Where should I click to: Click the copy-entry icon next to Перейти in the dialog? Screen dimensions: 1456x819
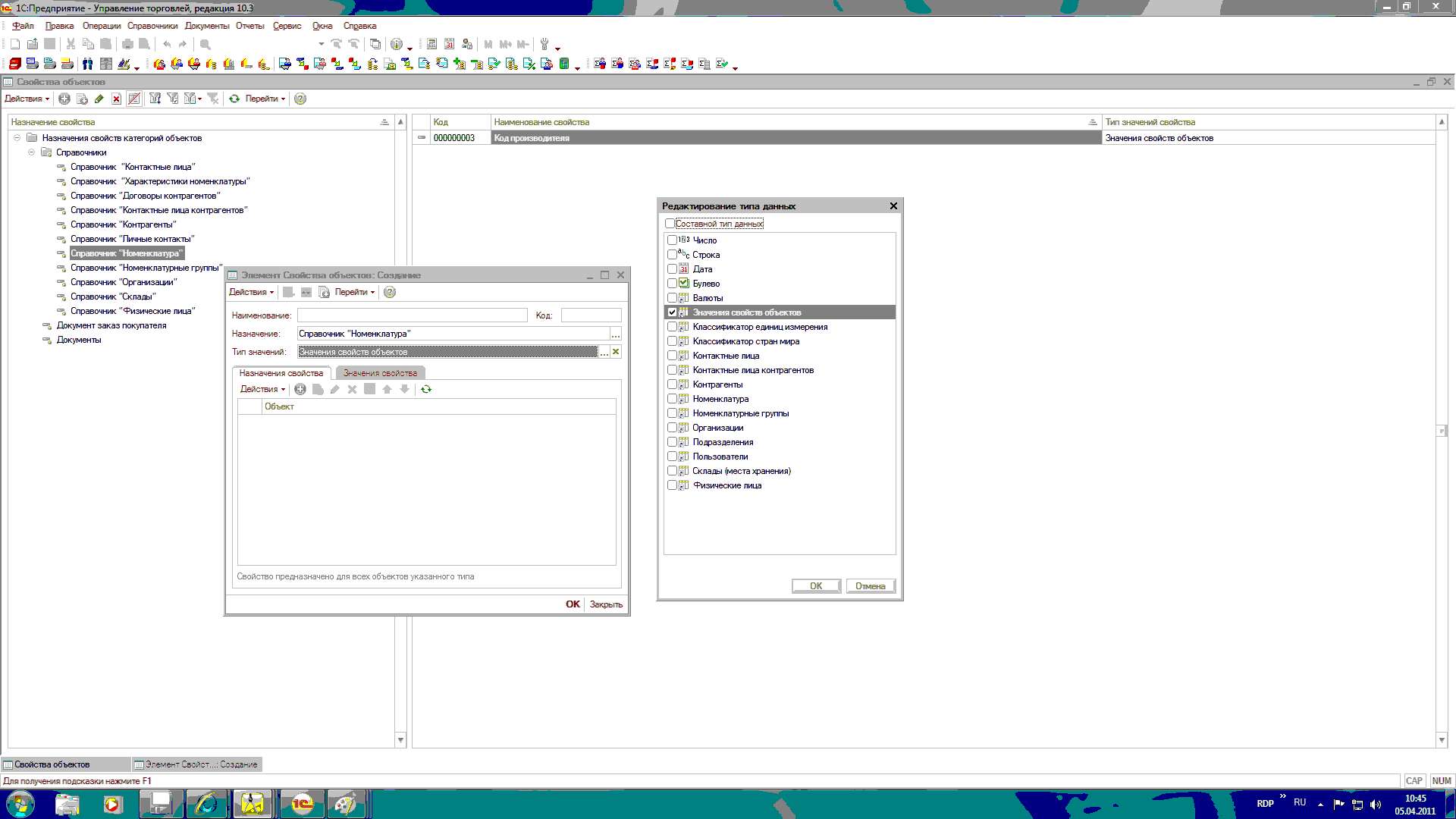pyautogui.click(x=324, y=292)
